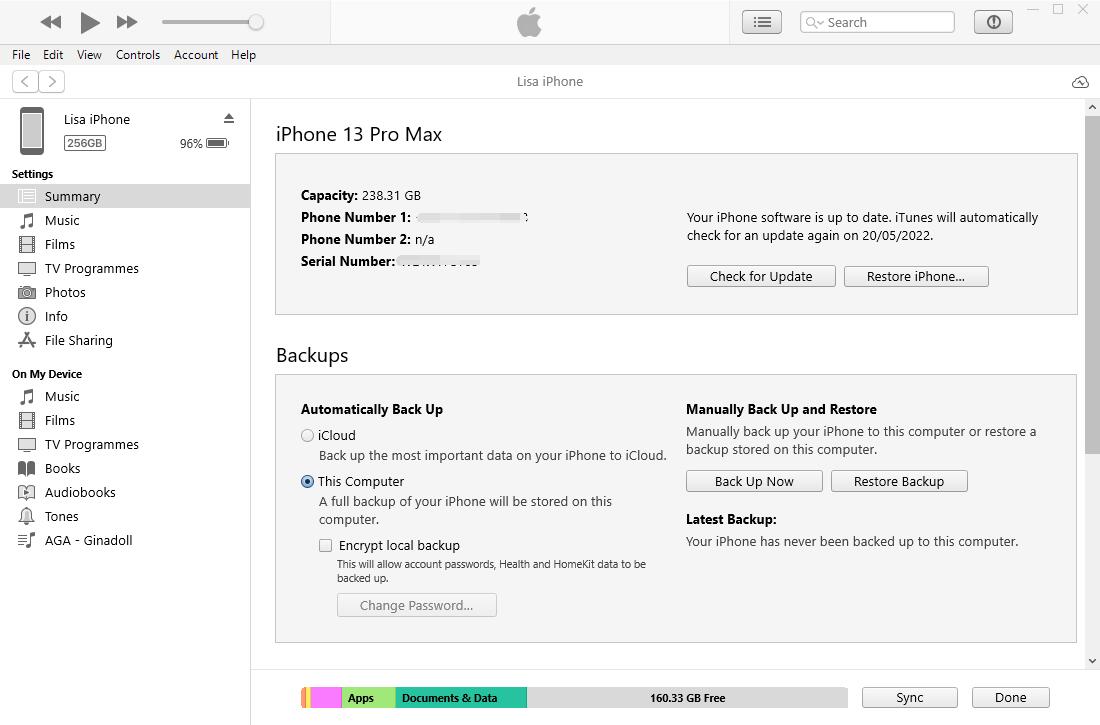Open Tones on device

click(x=125, y=517)
